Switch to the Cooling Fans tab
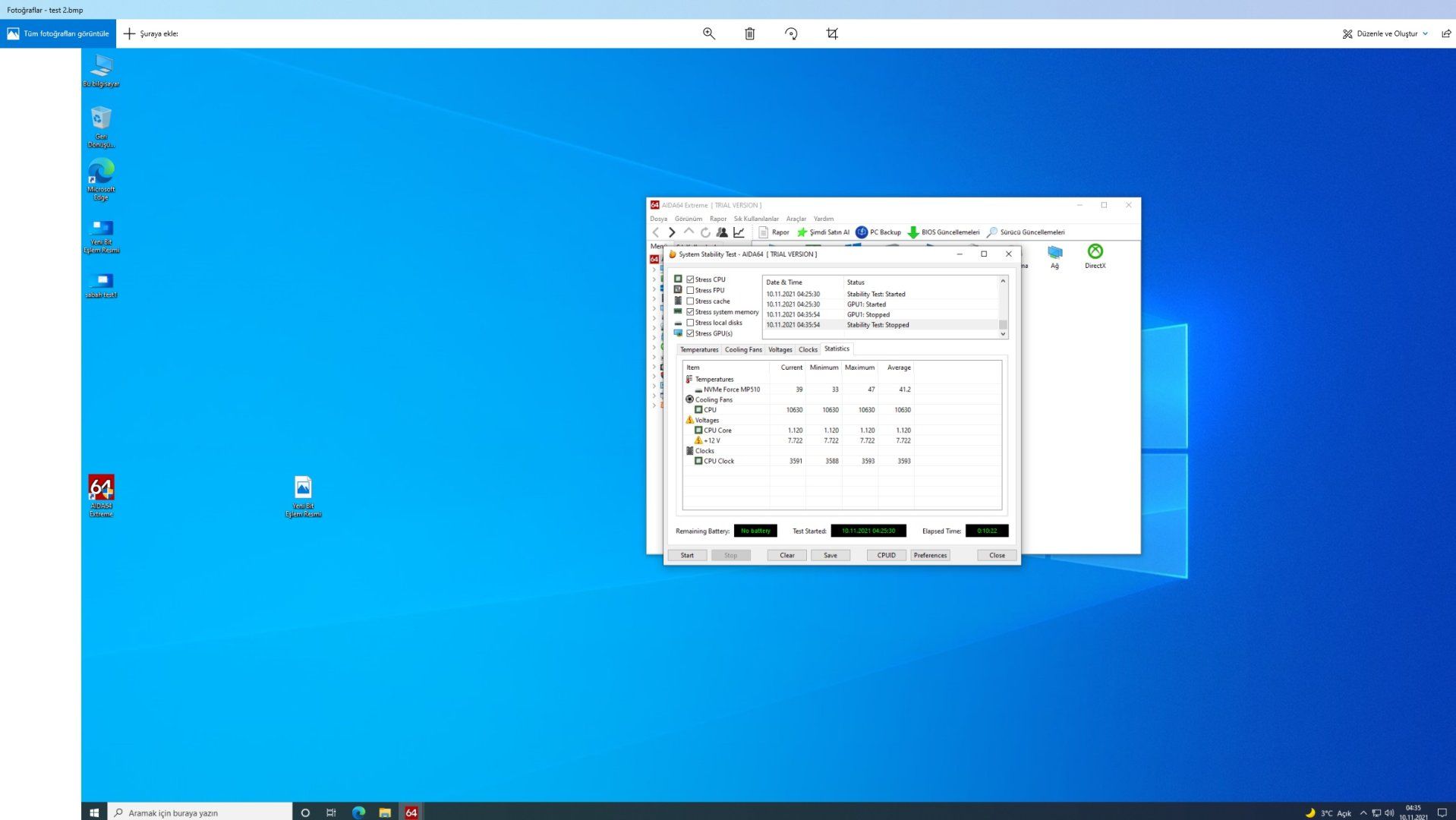 pyautogui.click(x=743, y=350)
